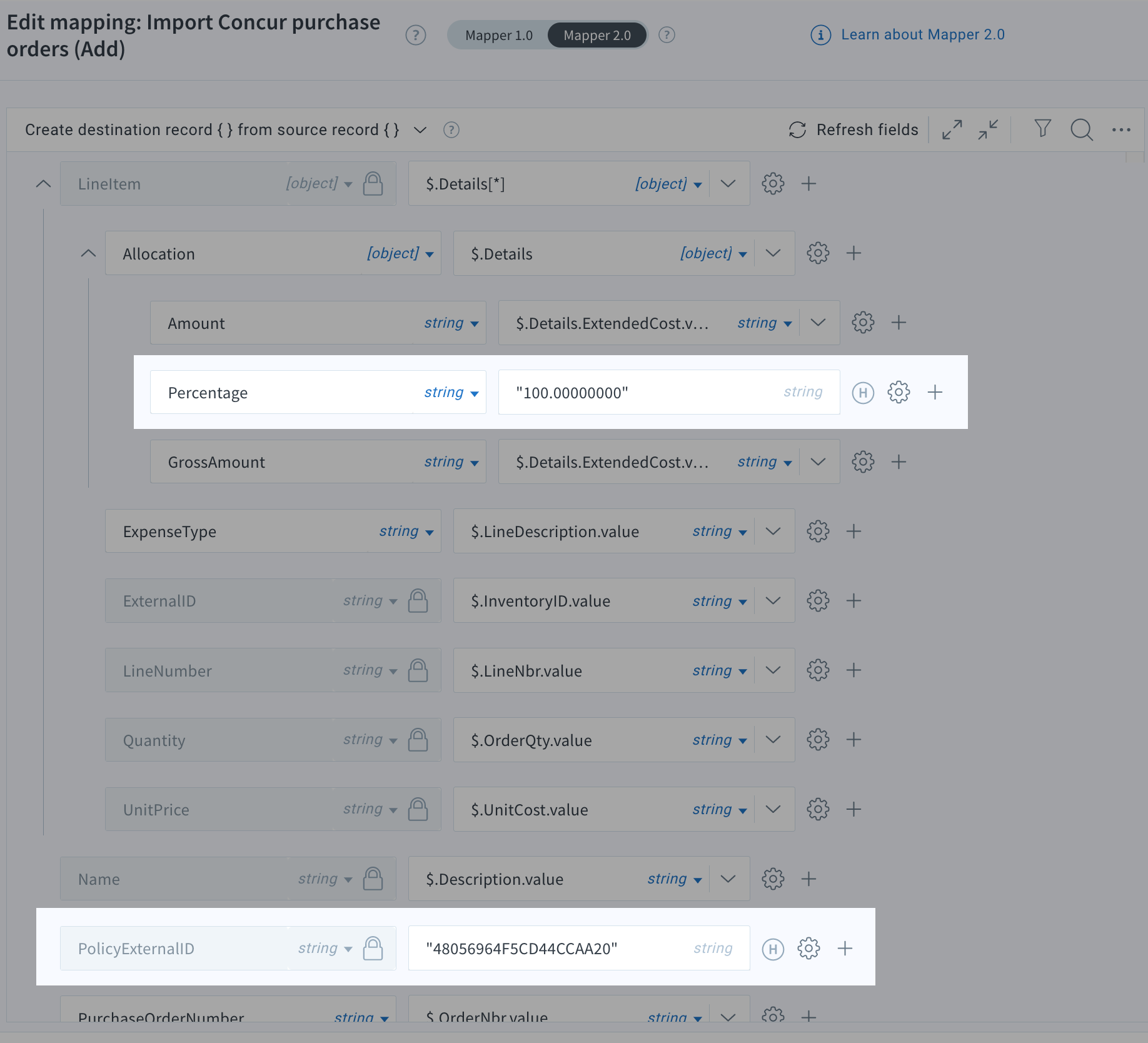Screen dimensions: 1148x1043
Task: Change $.InventoryID.value source data type
Action: [719, 601]
